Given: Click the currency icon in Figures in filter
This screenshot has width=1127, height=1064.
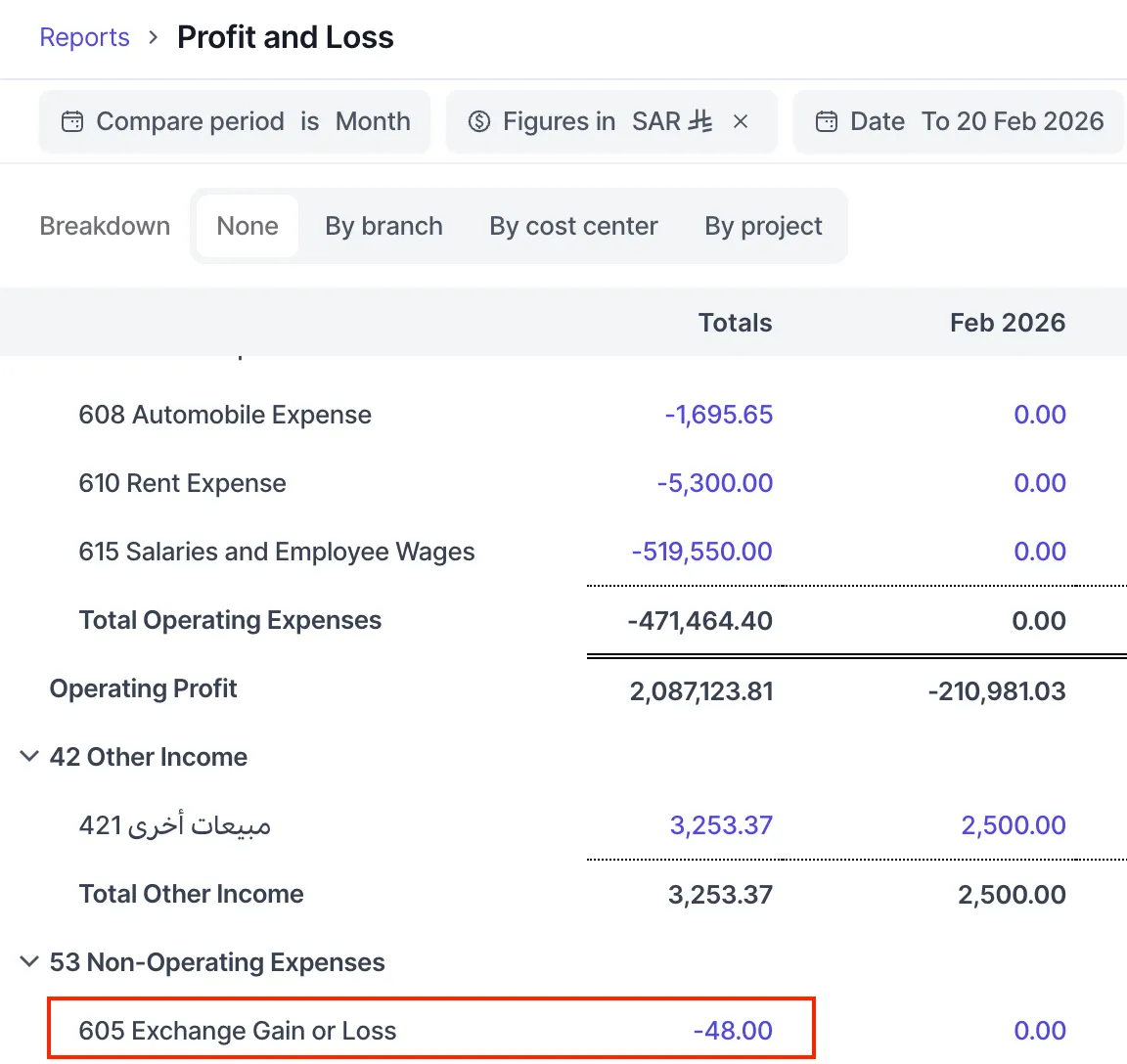Looking at the screenshot, I should (478, 121).
